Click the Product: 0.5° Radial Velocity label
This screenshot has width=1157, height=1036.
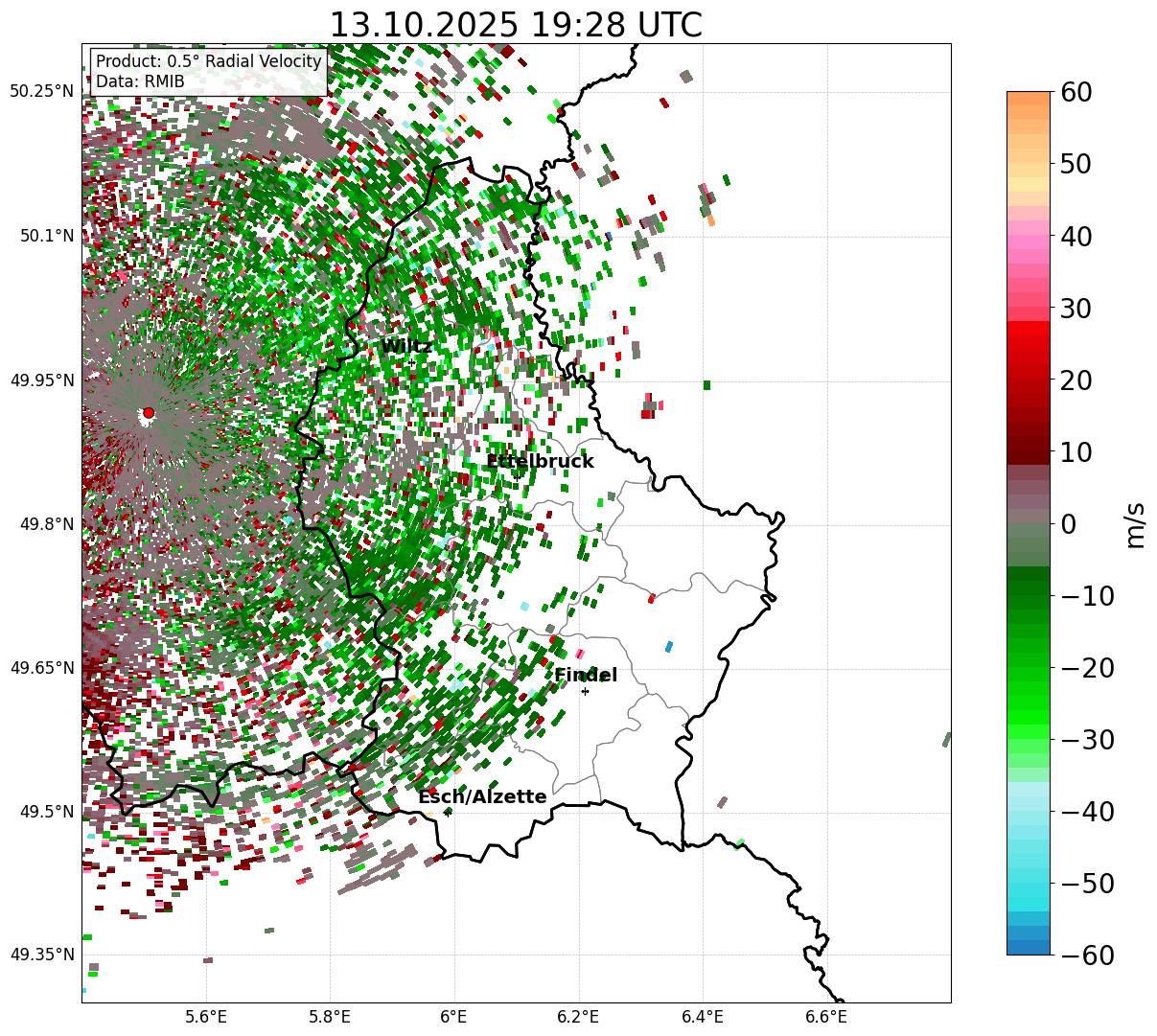[x=208, y=62]
